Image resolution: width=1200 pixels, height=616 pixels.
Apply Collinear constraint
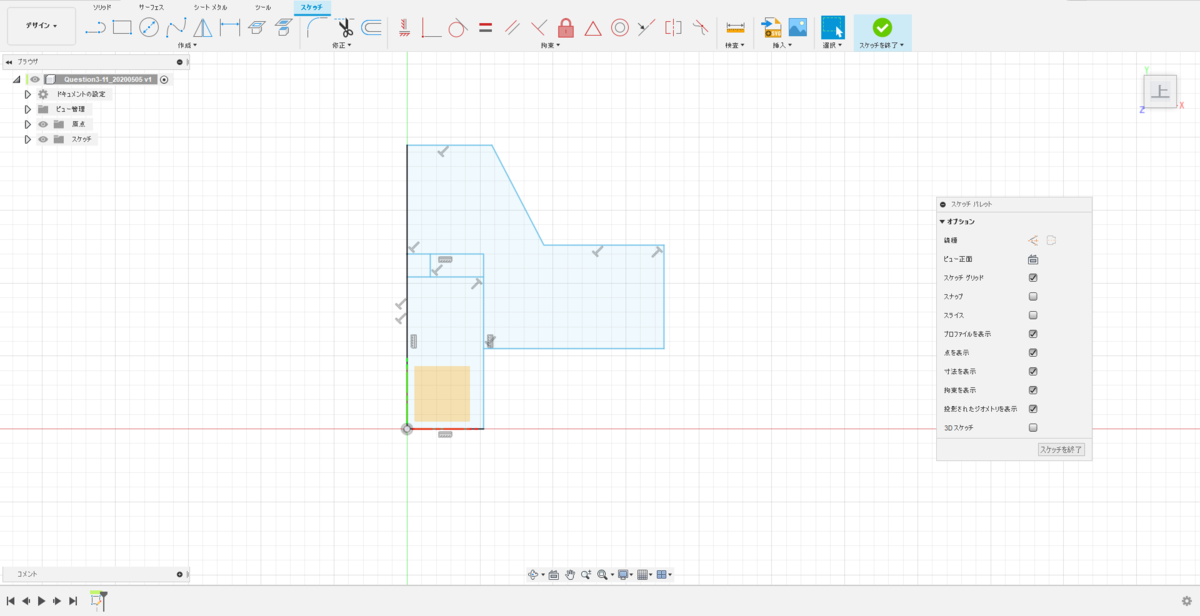coord(647,28)
